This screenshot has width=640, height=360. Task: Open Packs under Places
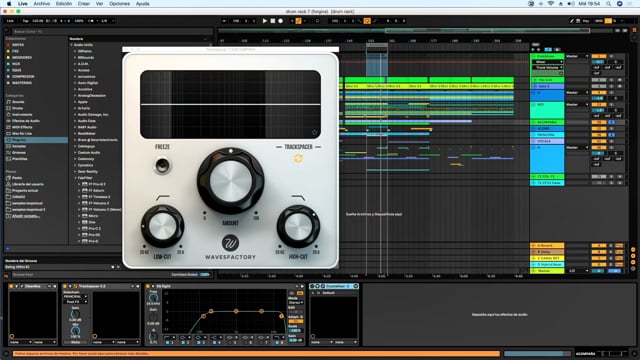(x=17, y=178)
